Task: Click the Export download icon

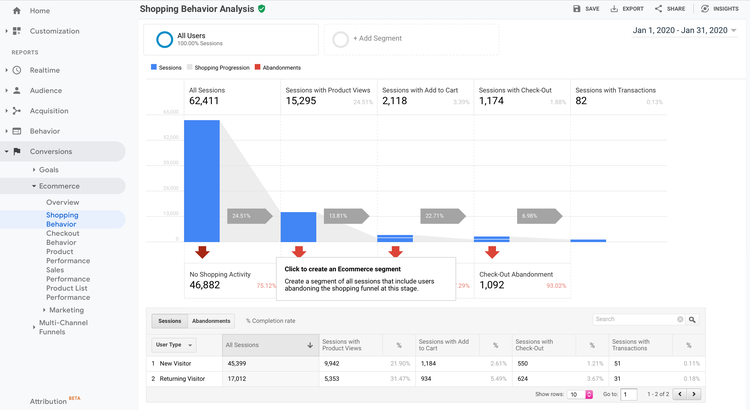Action: [x=614, y=9]
